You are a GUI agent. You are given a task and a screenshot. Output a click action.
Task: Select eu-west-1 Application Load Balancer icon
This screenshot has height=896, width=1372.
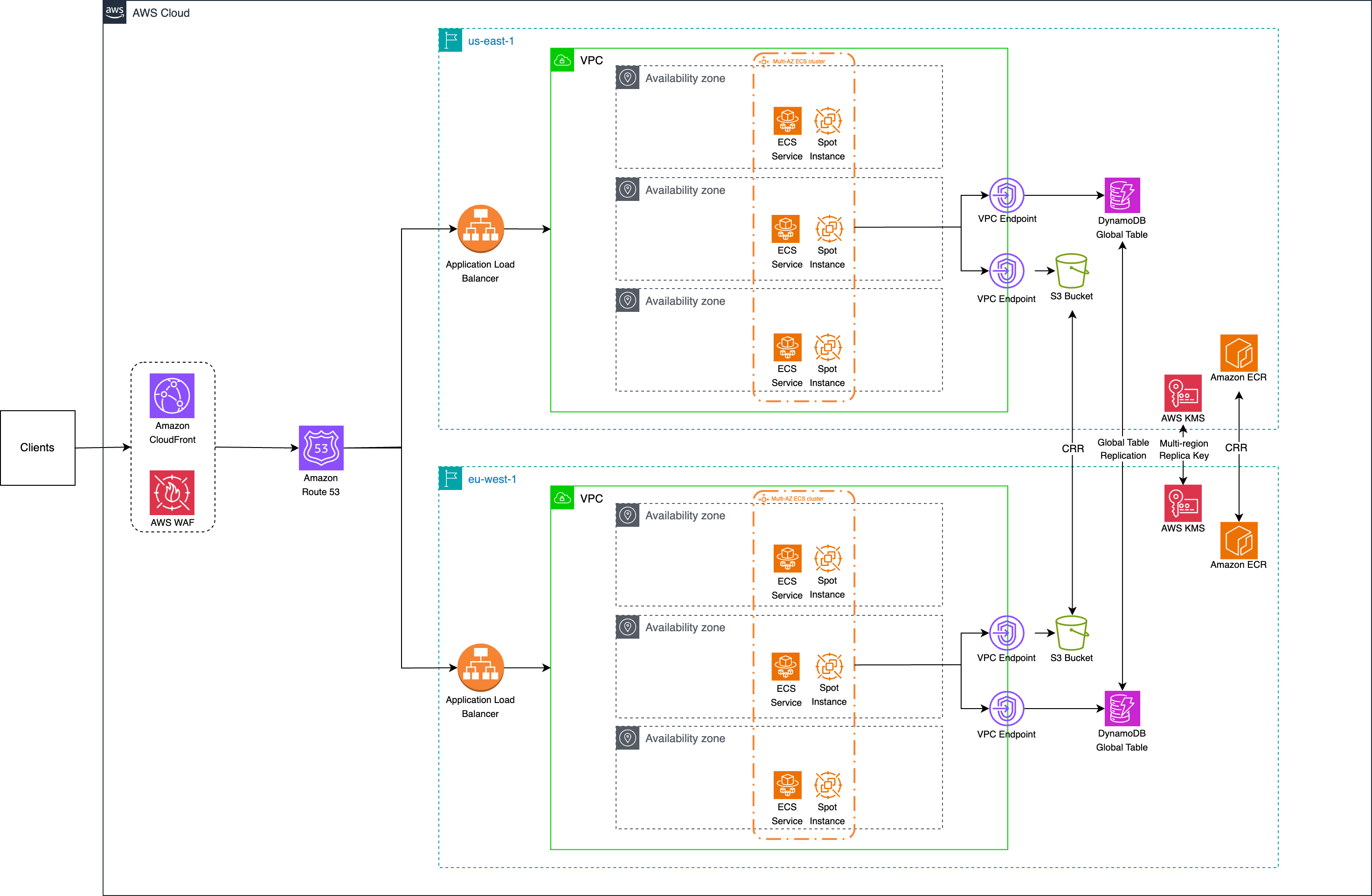(480, 667)
